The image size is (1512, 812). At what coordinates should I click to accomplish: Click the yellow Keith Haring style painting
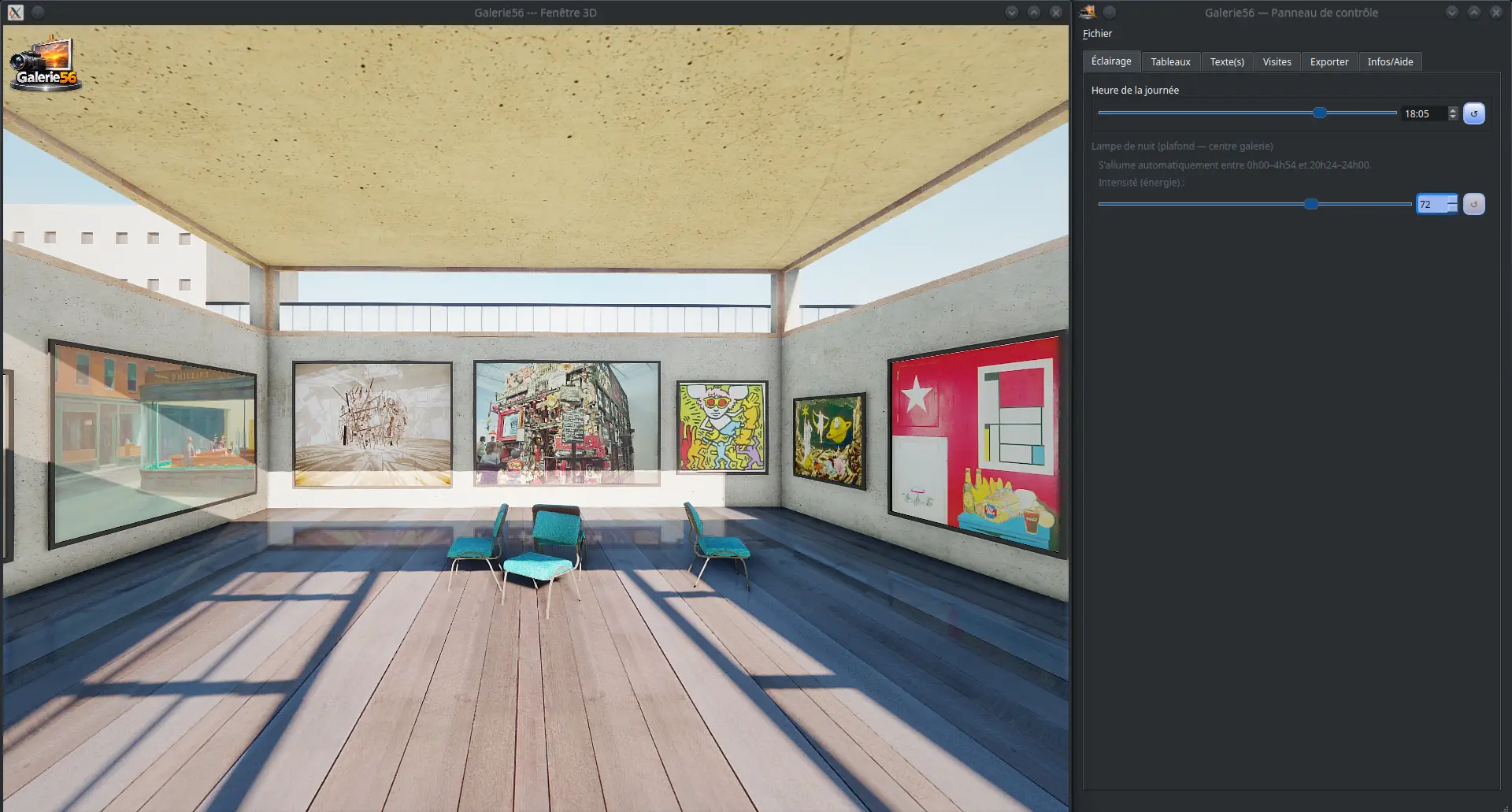click(722, 427)
